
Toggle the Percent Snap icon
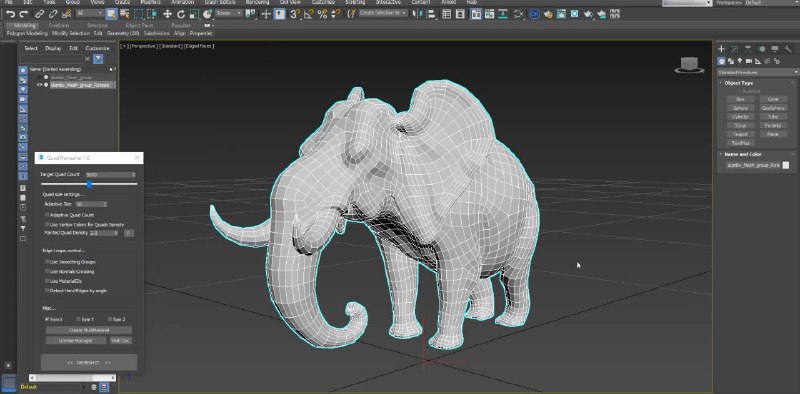pos(322,14)
